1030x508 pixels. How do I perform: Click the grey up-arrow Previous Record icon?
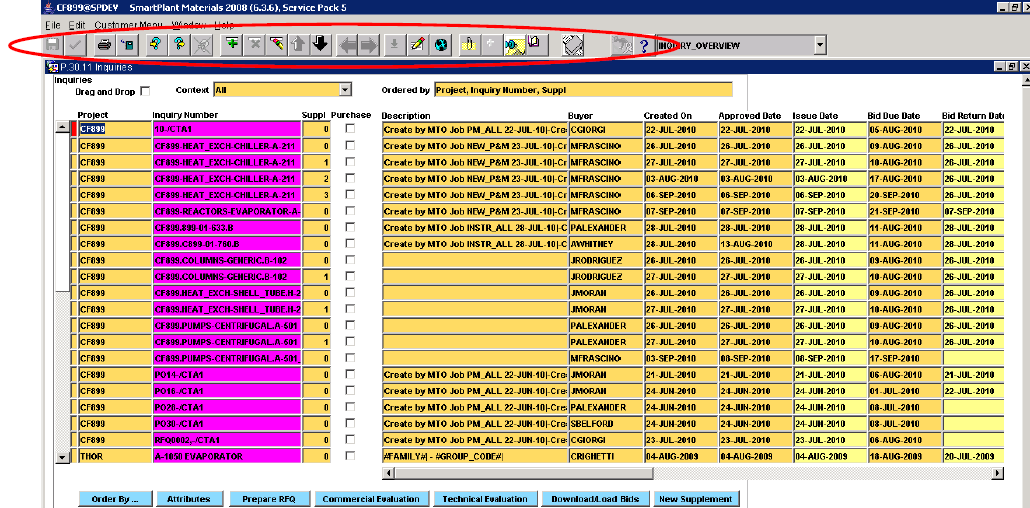tap(298, 45)
